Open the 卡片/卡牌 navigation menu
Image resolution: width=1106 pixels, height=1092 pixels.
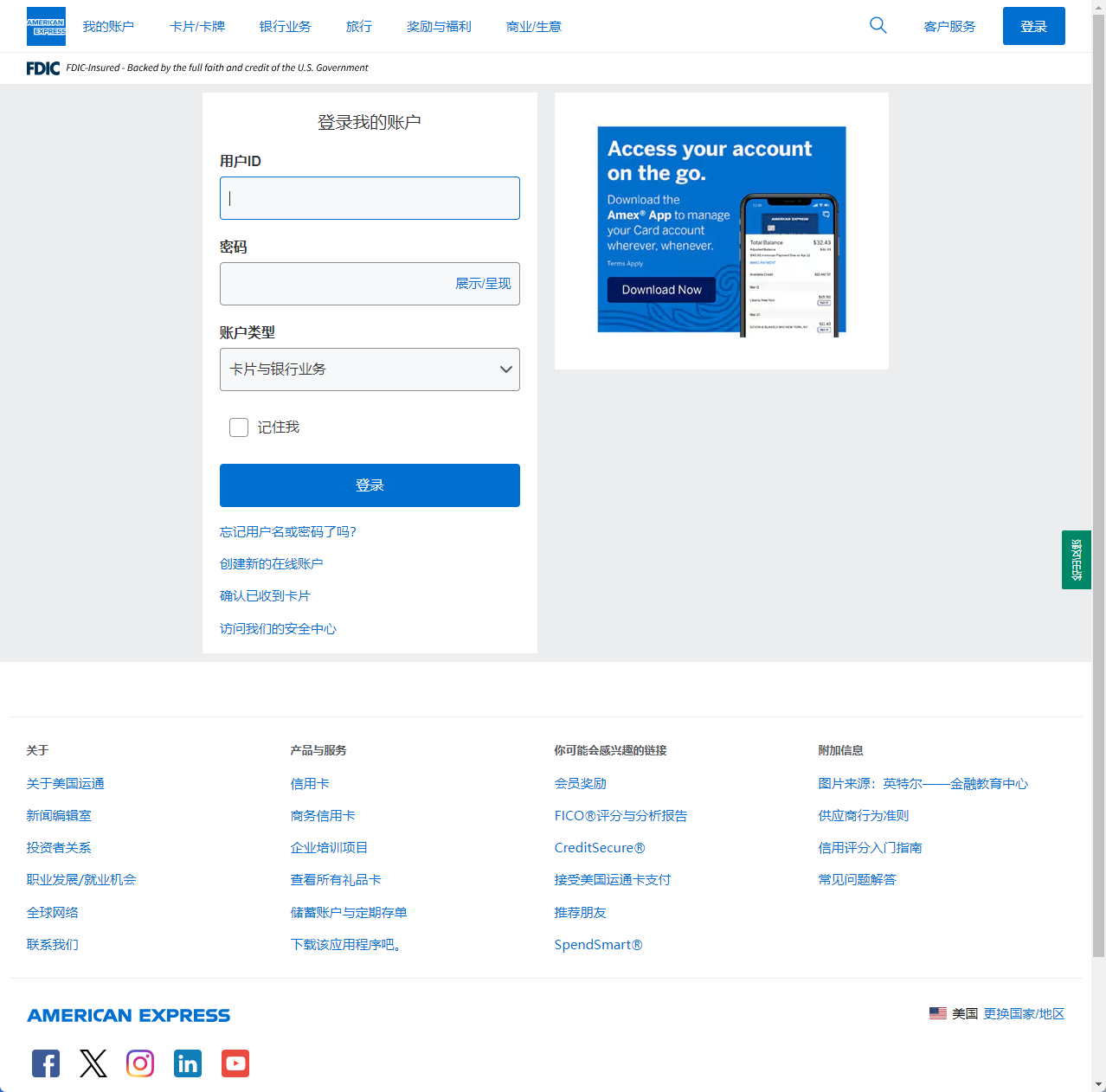(x=197, y=27)
